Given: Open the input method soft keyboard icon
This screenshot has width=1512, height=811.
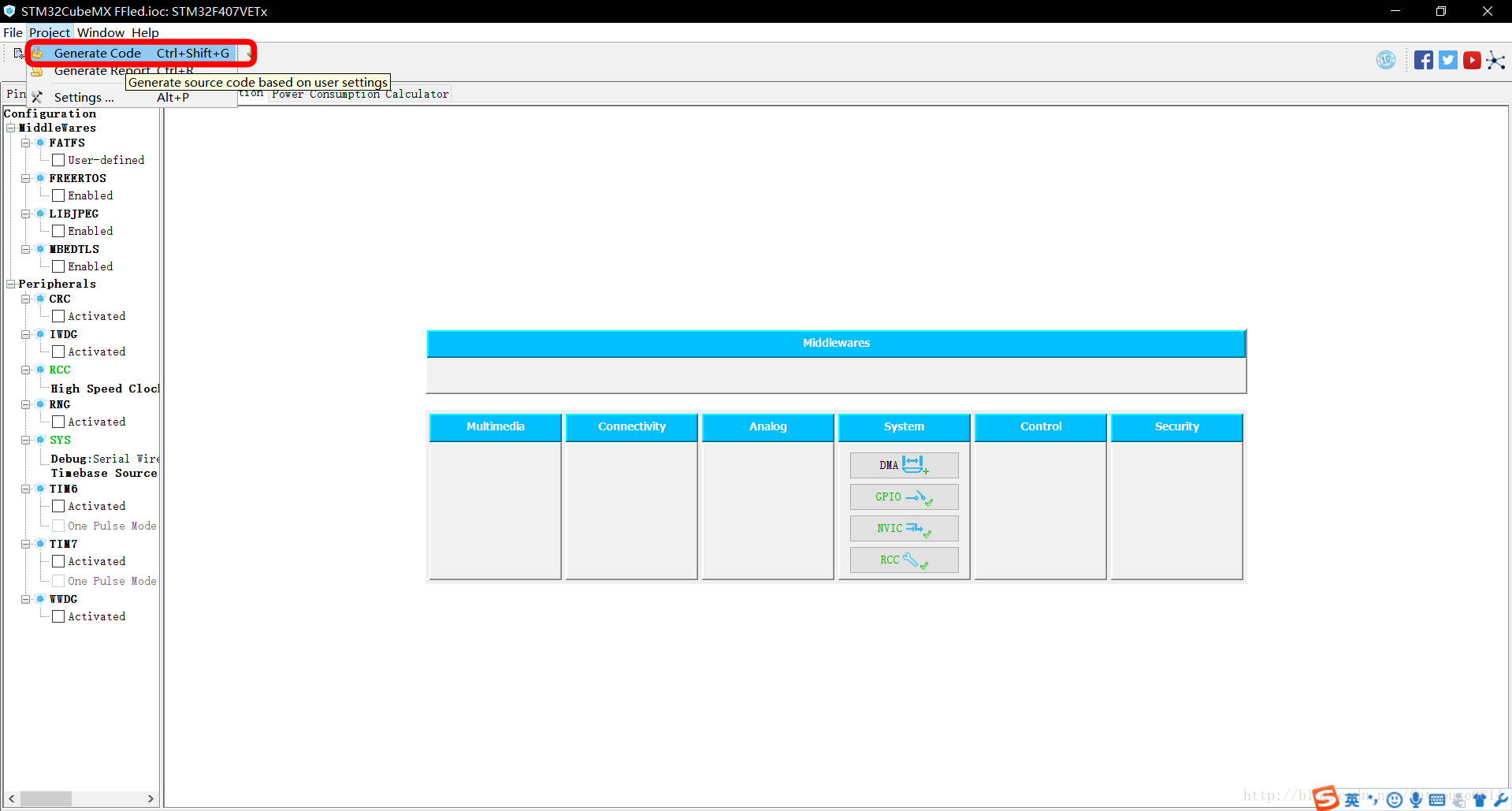Looking at the screenshot, I should [1437, 800].
